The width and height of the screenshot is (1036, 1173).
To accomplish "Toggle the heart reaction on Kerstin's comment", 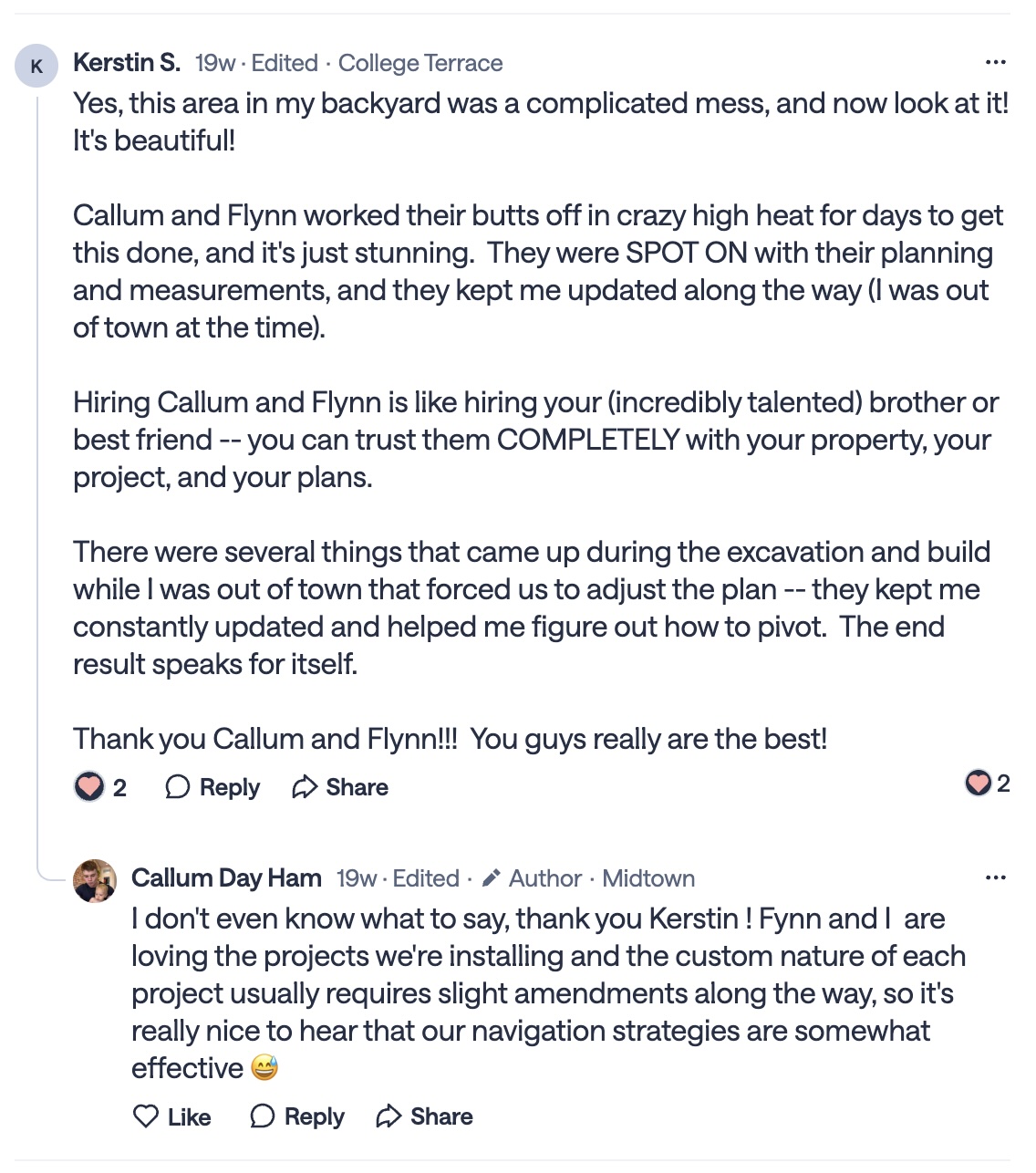I will [89, 786].
